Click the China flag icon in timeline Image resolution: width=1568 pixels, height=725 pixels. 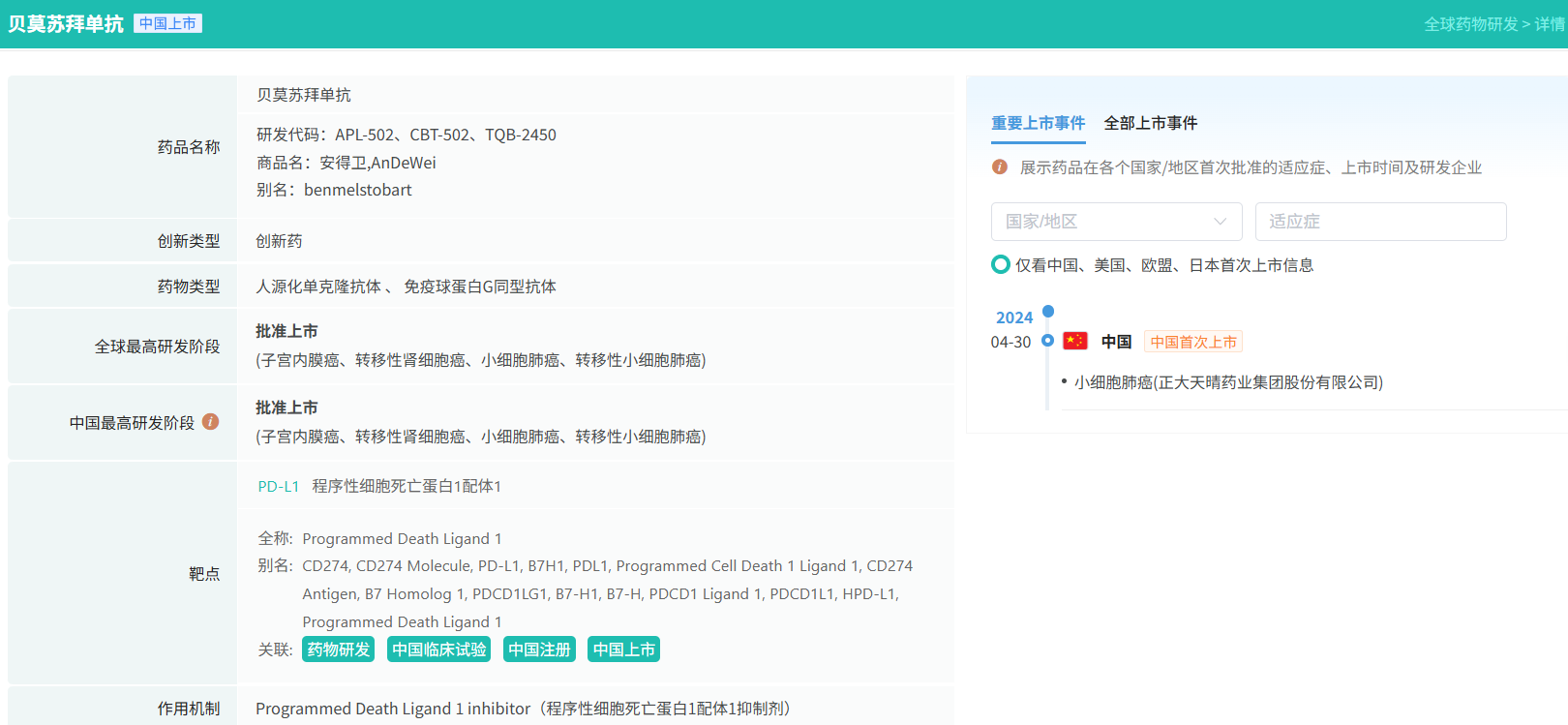point(1075,341)
